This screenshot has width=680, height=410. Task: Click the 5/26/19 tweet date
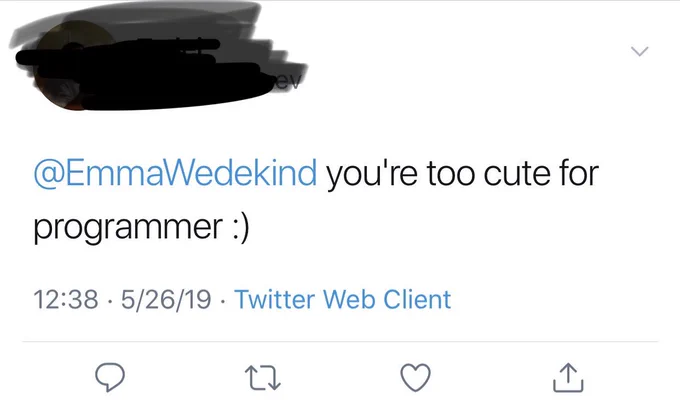click(x=166, y=299)
